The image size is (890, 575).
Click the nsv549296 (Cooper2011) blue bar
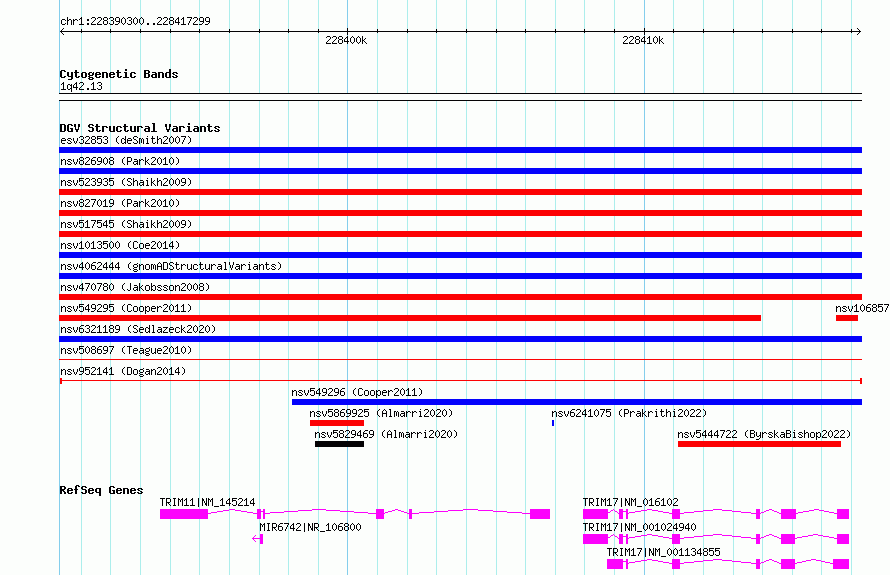577,402
